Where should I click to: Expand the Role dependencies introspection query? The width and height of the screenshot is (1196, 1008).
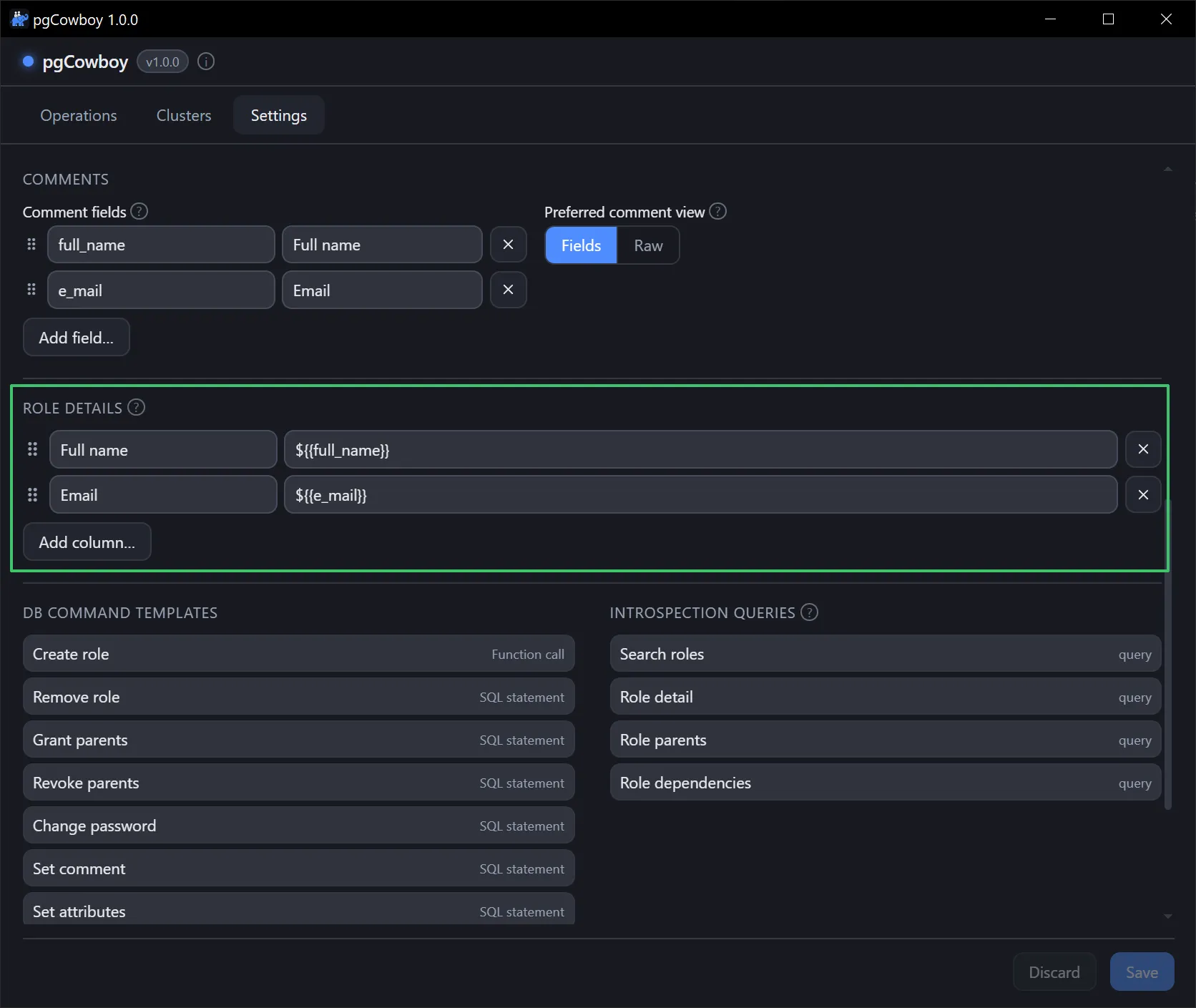pyautogui.click(x=886, y=783)
